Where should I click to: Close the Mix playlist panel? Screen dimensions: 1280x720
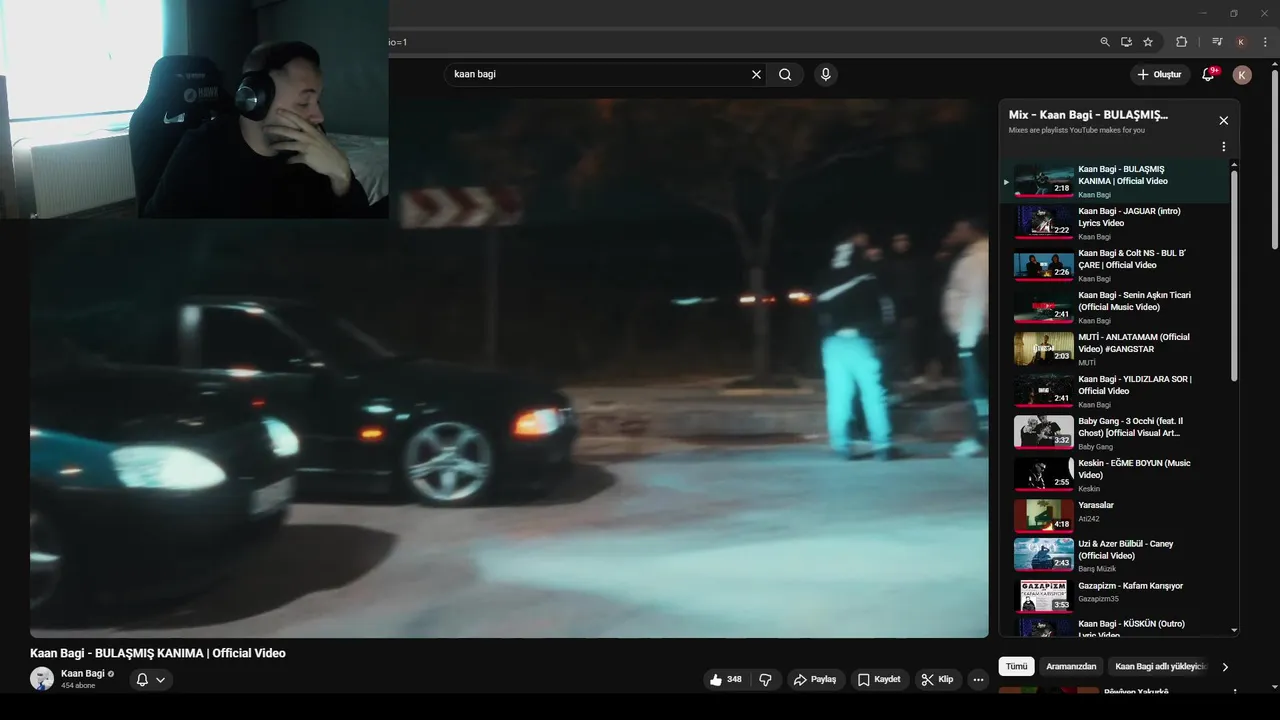click(1223, 120)
